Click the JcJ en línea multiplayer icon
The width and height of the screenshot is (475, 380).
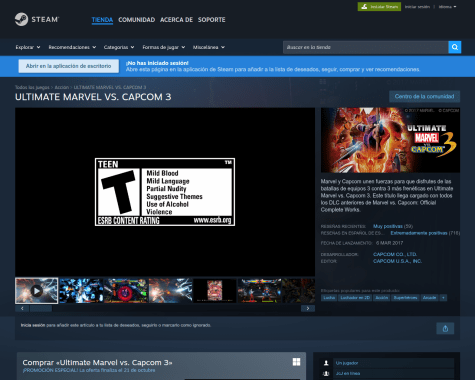[326, 374]
